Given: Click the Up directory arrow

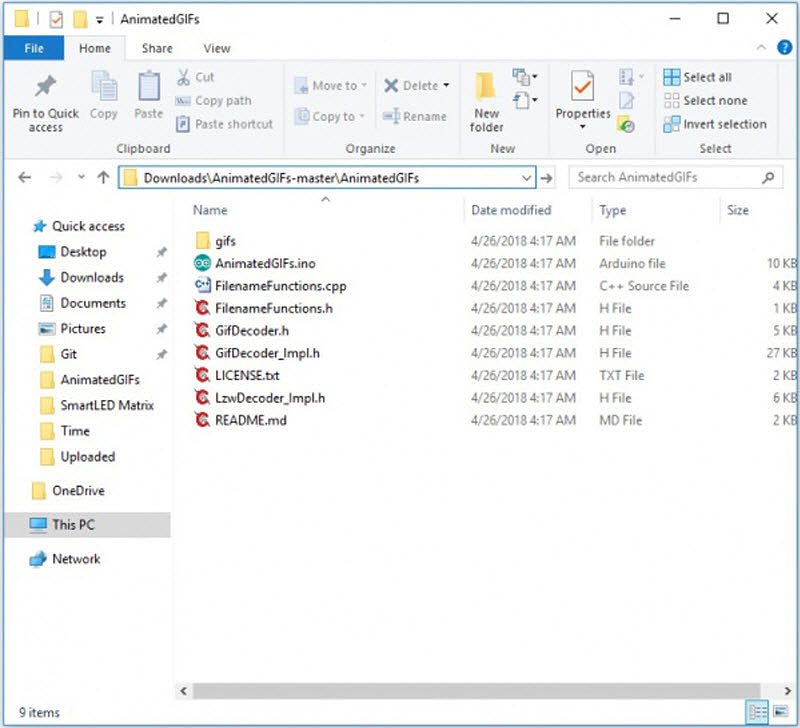Looking at the screenshot, I should click(103, 178).
